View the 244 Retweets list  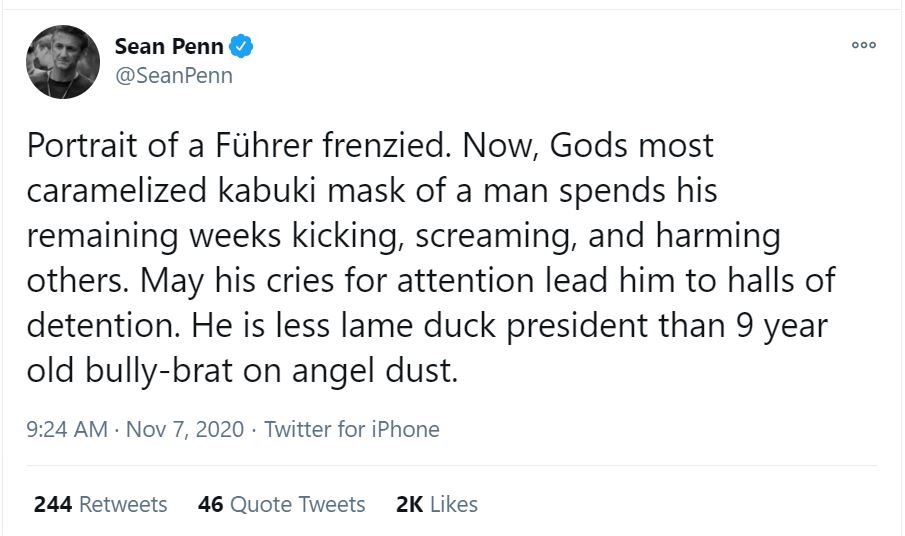click(x=101, y=504)
